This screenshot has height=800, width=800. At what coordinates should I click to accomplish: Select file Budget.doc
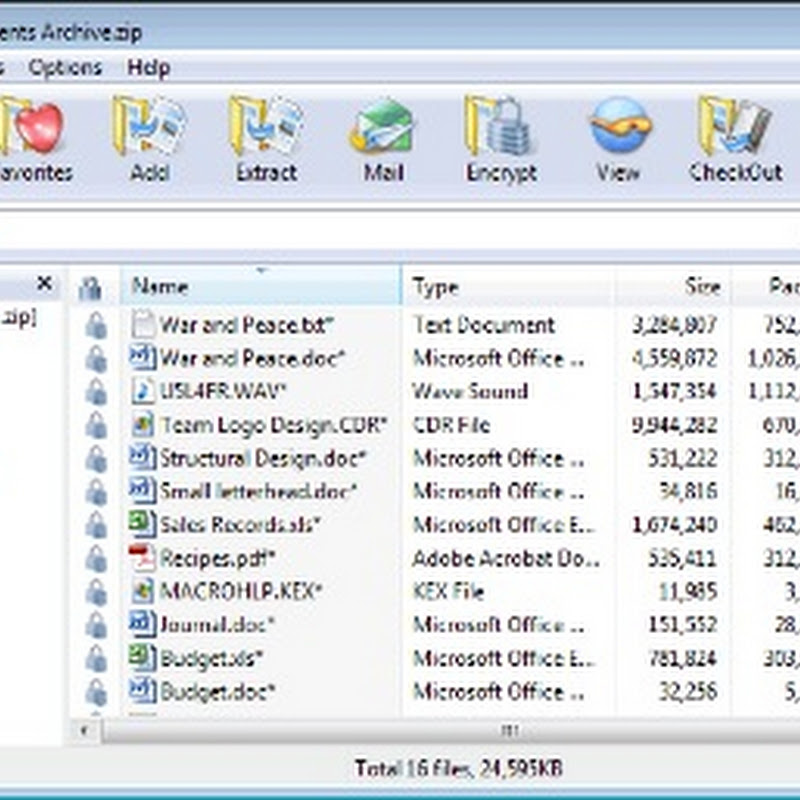(x=217, y=692)
